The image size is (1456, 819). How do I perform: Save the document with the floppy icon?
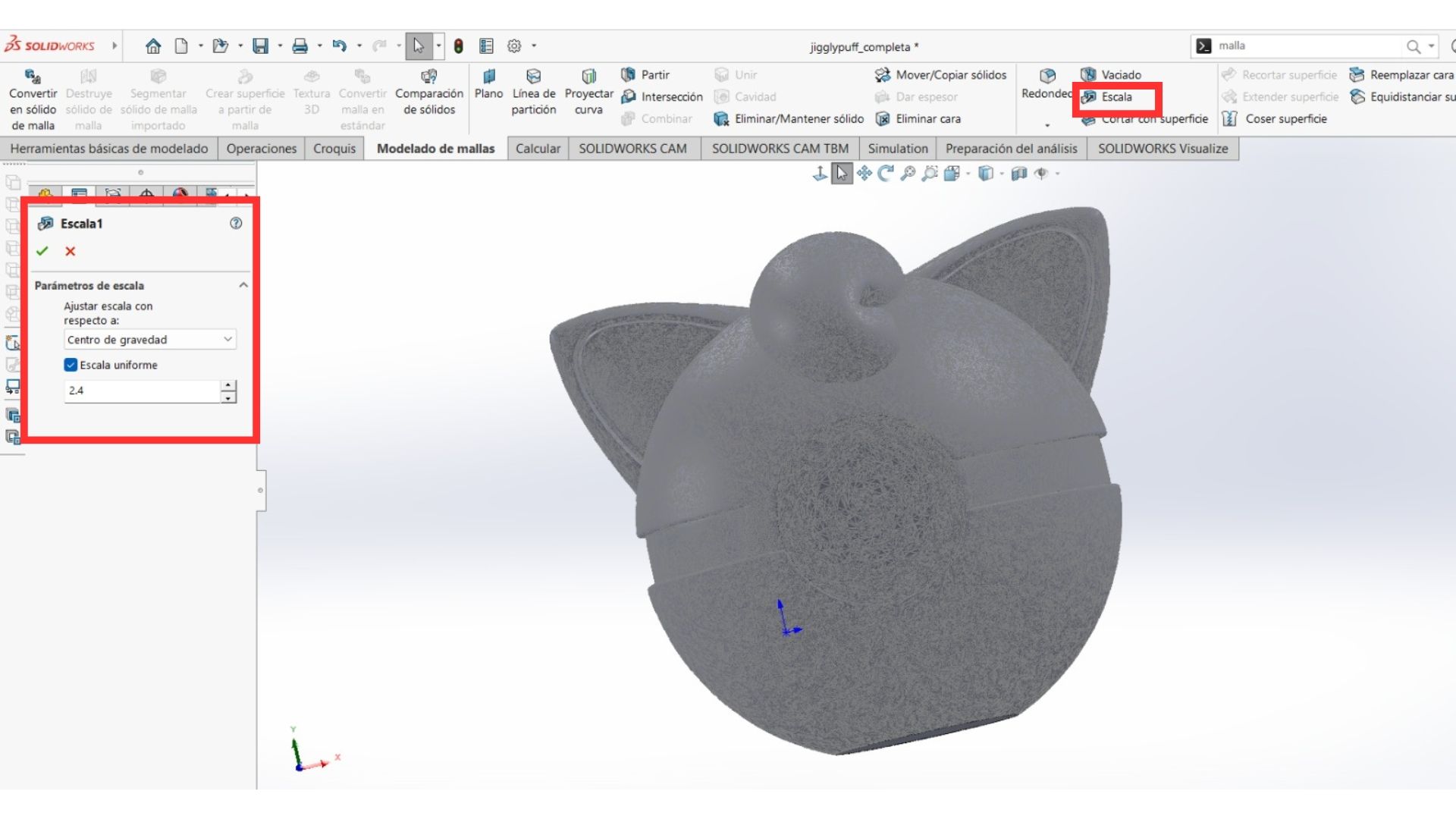[x=260, y=46]
